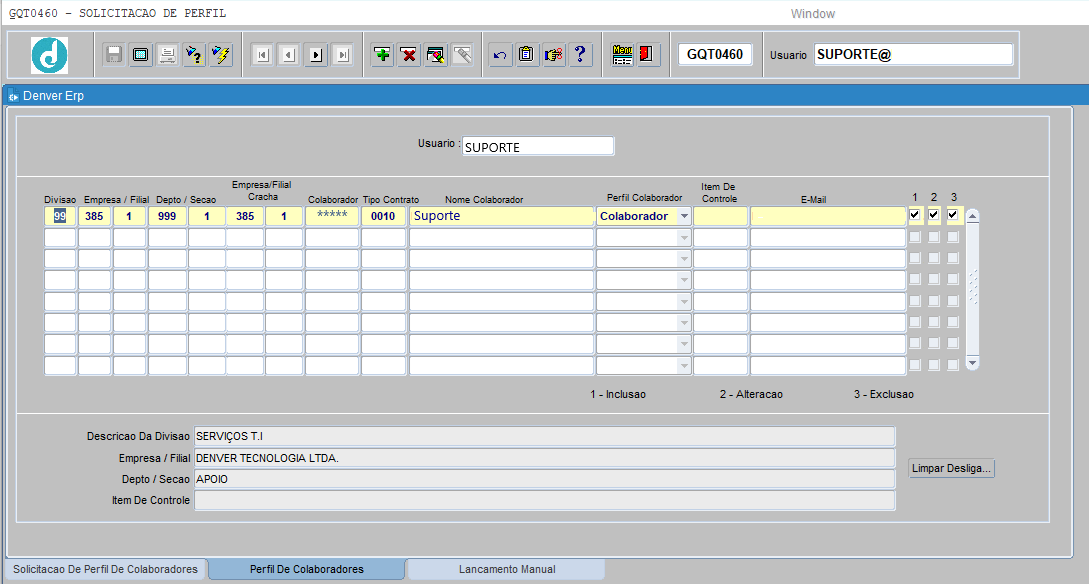Viewport: 1089px width, 584px height.
Task: Click the Limpar Desliga... button
Action: pyautogui.click(x=951, y=468)
